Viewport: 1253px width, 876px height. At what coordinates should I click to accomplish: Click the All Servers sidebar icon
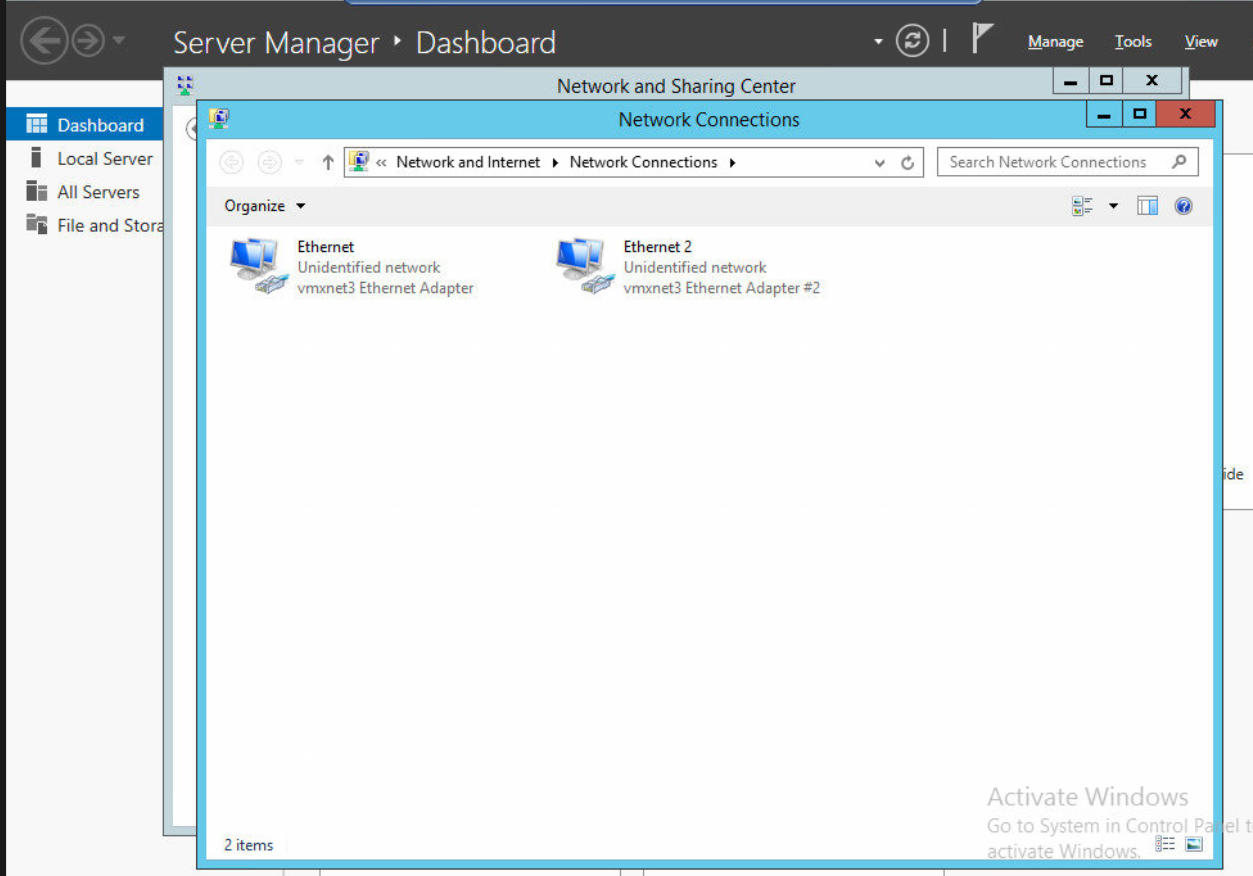[x=37, y=191]
